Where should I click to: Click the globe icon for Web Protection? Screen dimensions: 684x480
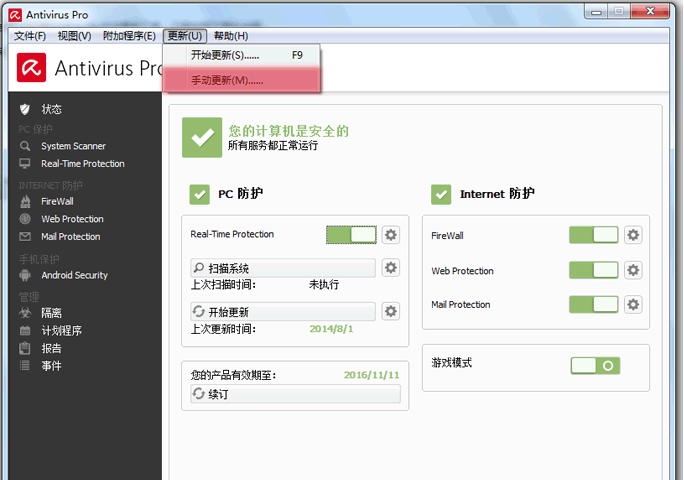coord(25,219)
